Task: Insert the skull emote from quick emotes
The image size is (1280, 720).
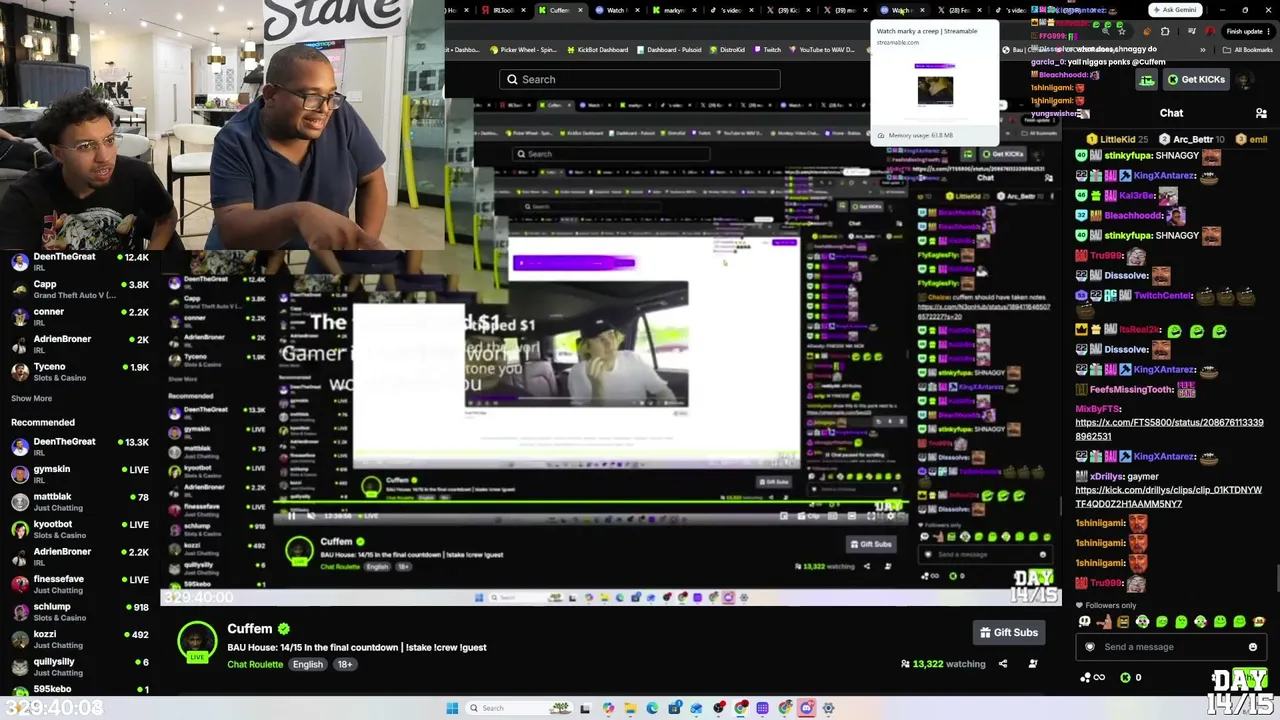Action: tap(1085, 622)
